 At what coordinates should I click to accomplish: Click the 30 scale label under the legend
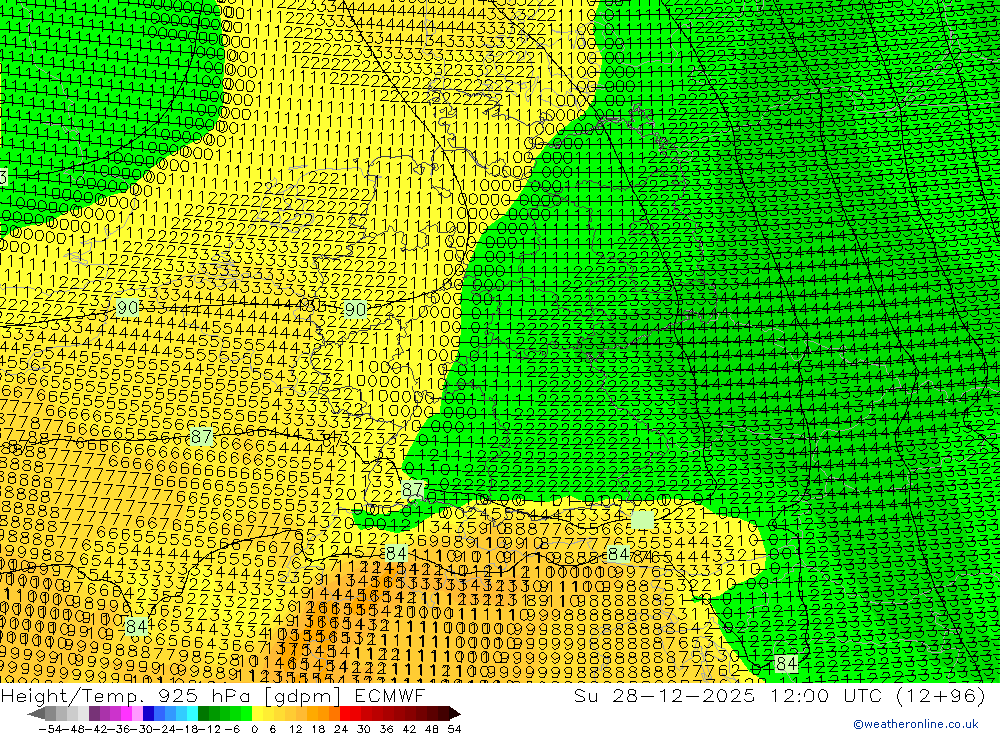click(364, 729)
